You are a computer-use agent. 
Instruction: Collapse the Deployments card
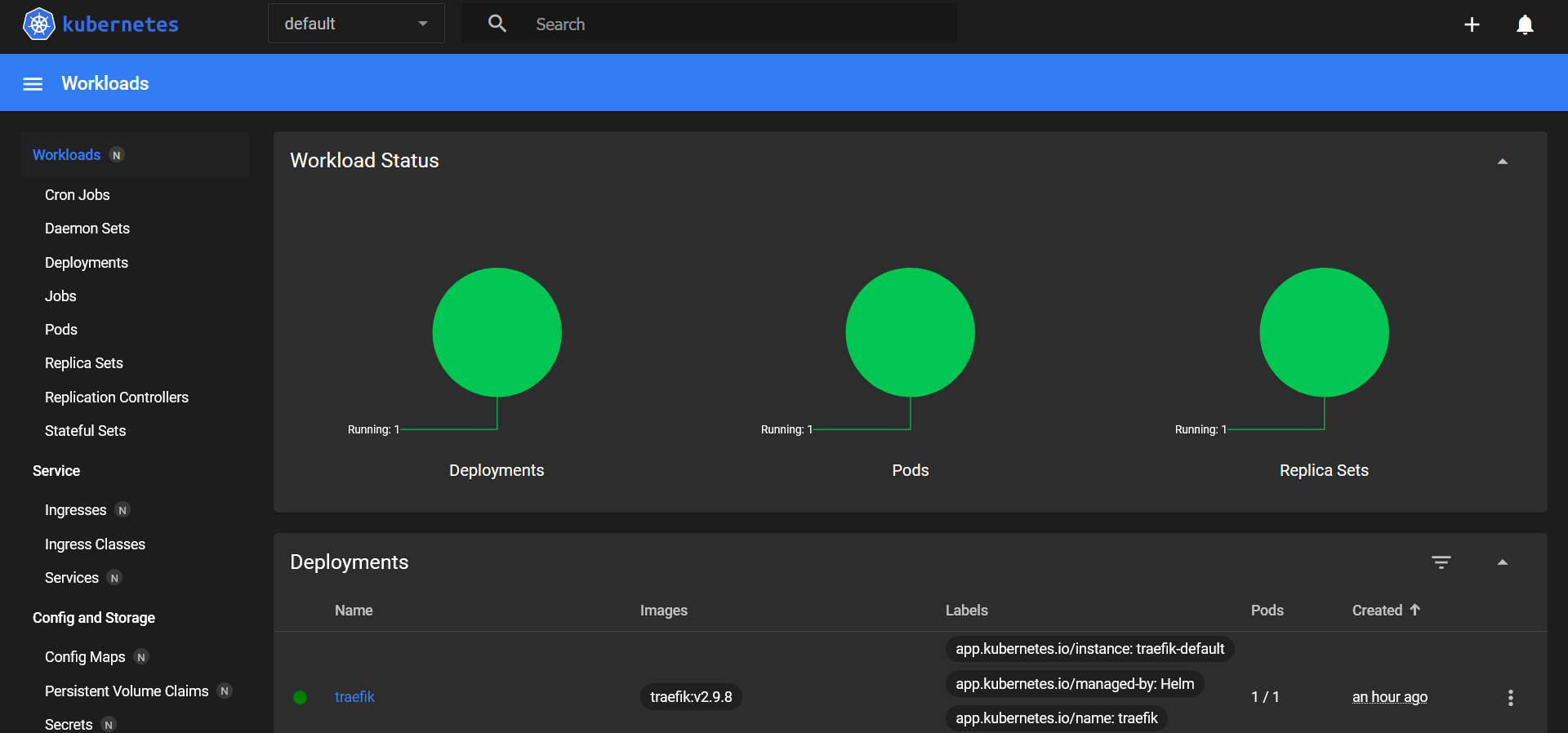click(1503, 562)
